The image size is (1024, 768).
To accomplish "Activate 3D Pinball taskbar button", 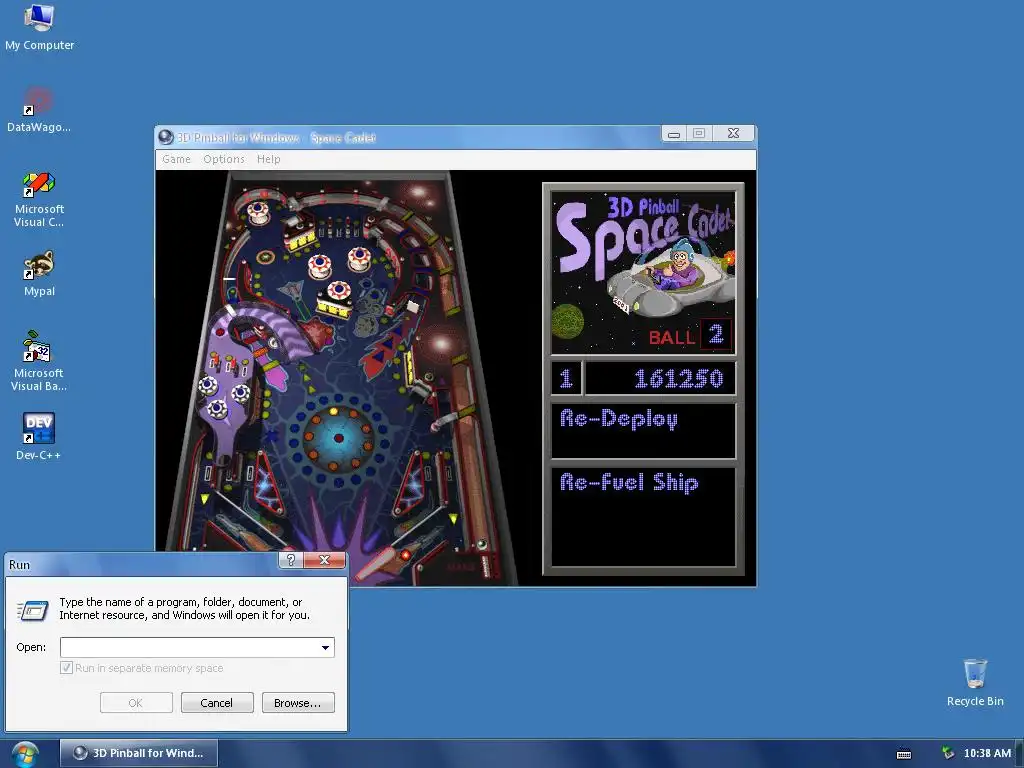I will [x=139, y=753].
